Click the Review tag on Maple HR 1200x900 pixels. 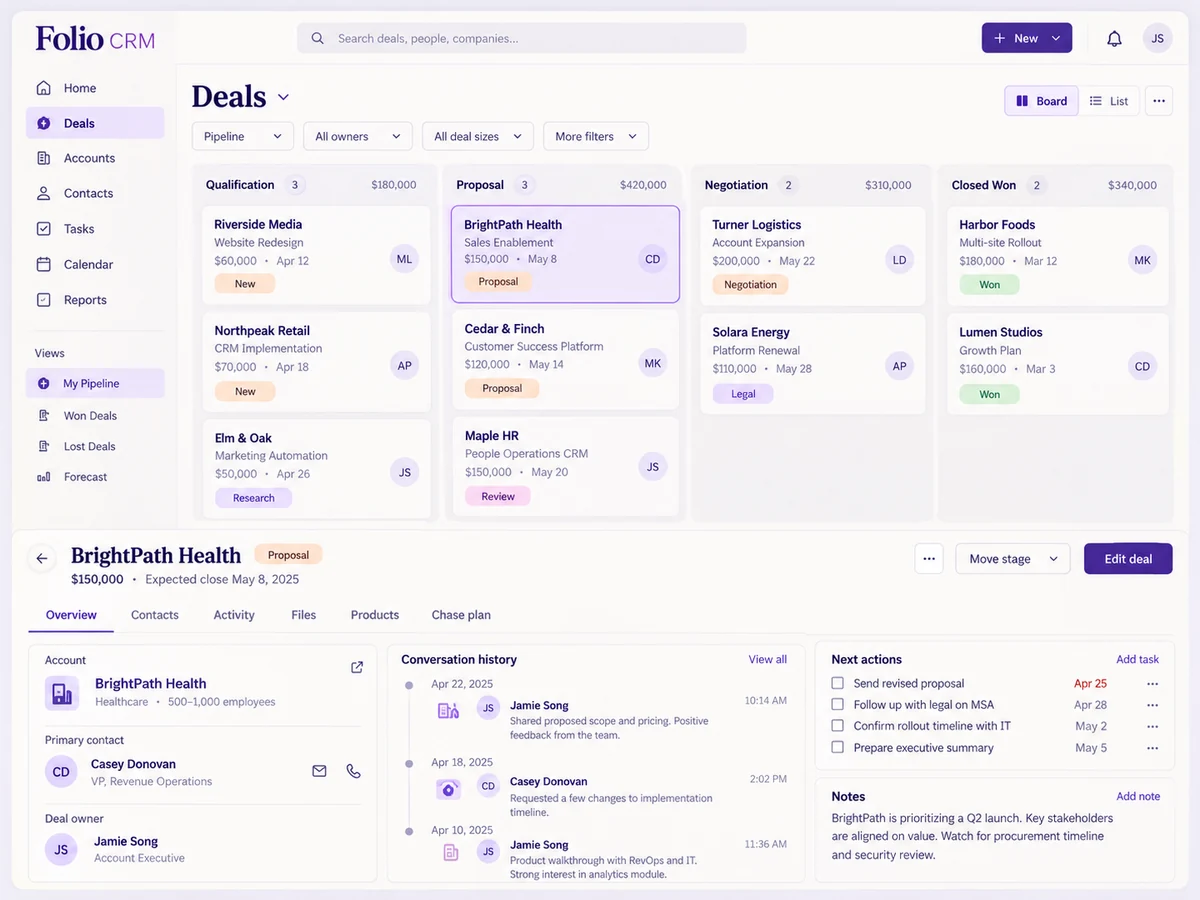(498, 496)
